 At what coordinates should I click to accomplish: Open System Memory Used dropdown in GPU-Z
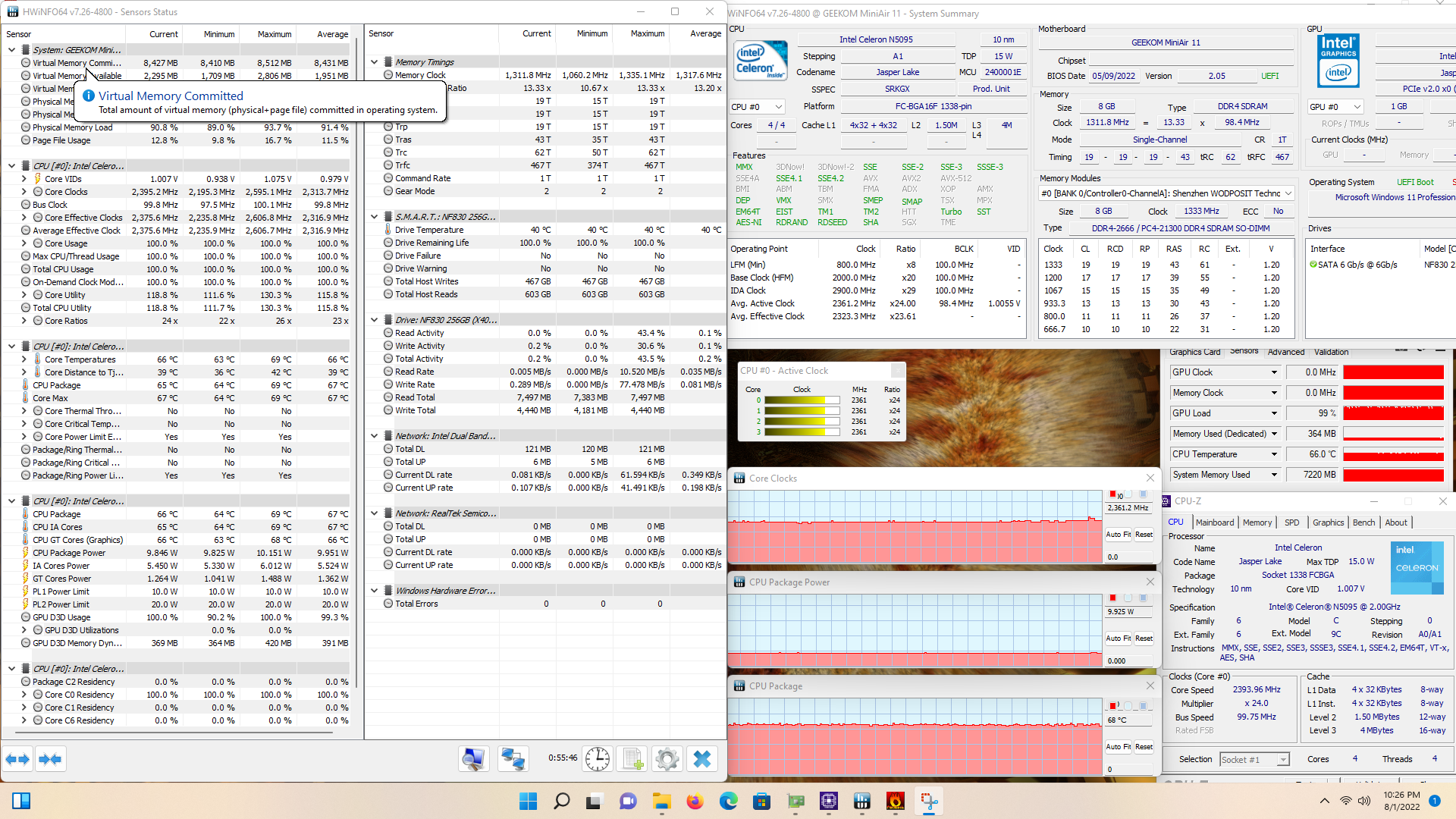point(1274,475)
